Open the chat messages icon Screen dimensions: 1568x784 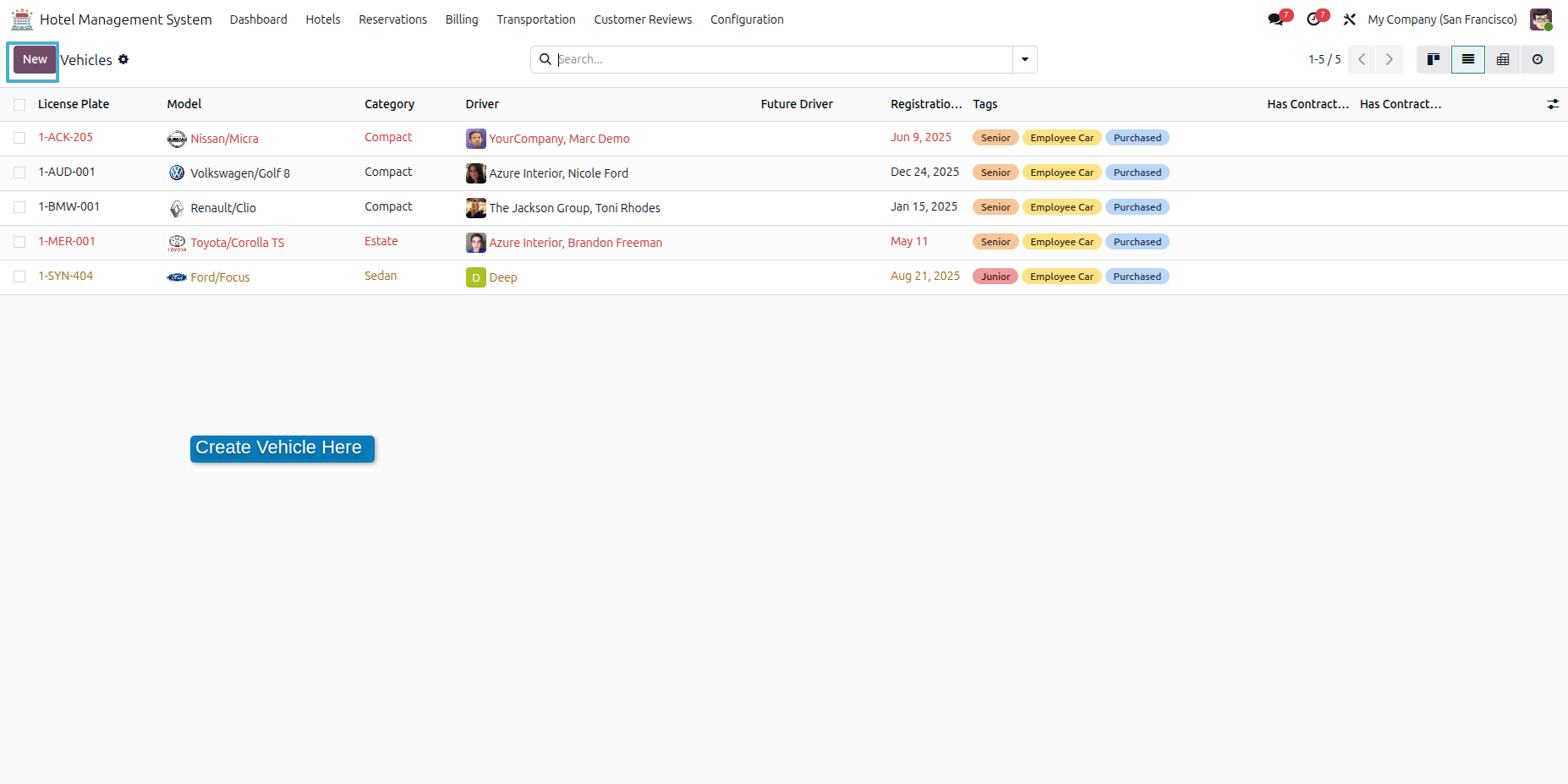pyautogui.click(x=1275, y=19)
